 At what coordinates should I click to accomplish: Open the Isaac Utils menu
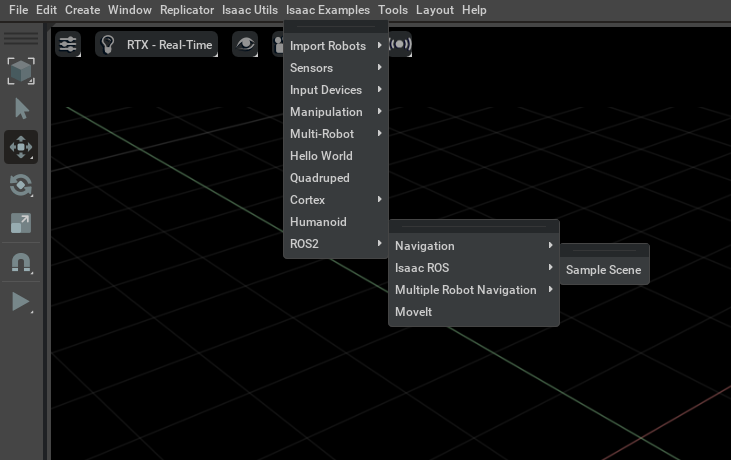tap(249, 10)
